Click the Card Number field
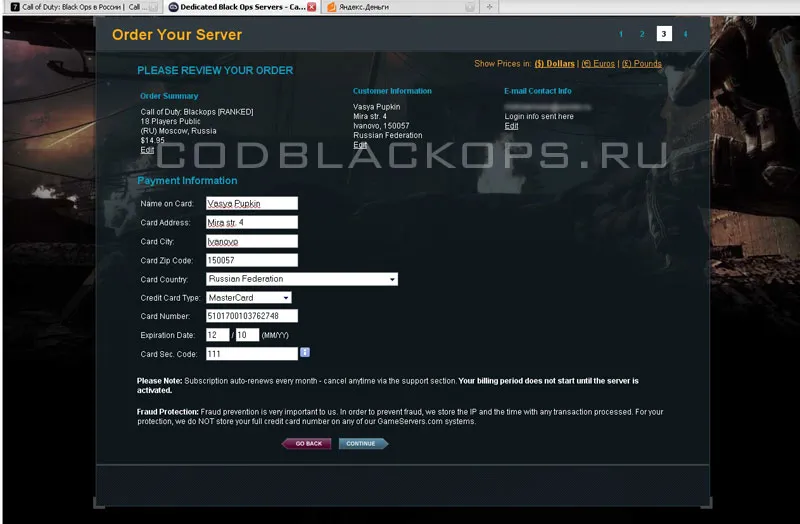The width and height of the screenshot is (800, 524). point(252,316)
